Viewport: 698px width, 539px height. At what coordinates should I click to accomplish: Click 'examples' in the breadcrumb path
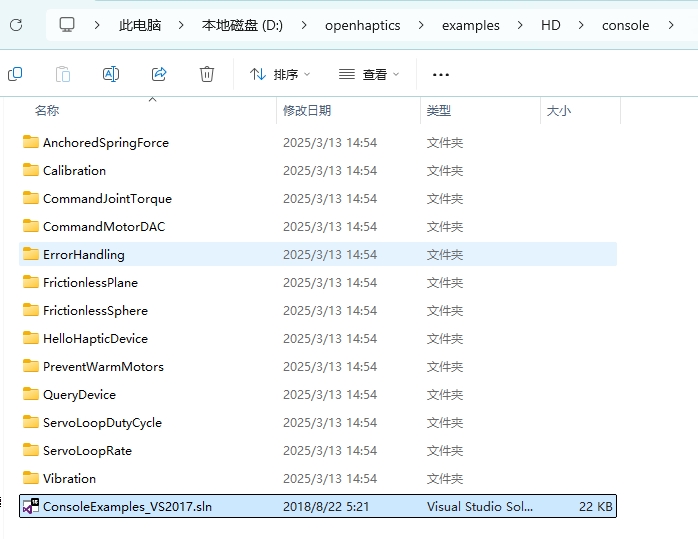click(x=470, y=25)
